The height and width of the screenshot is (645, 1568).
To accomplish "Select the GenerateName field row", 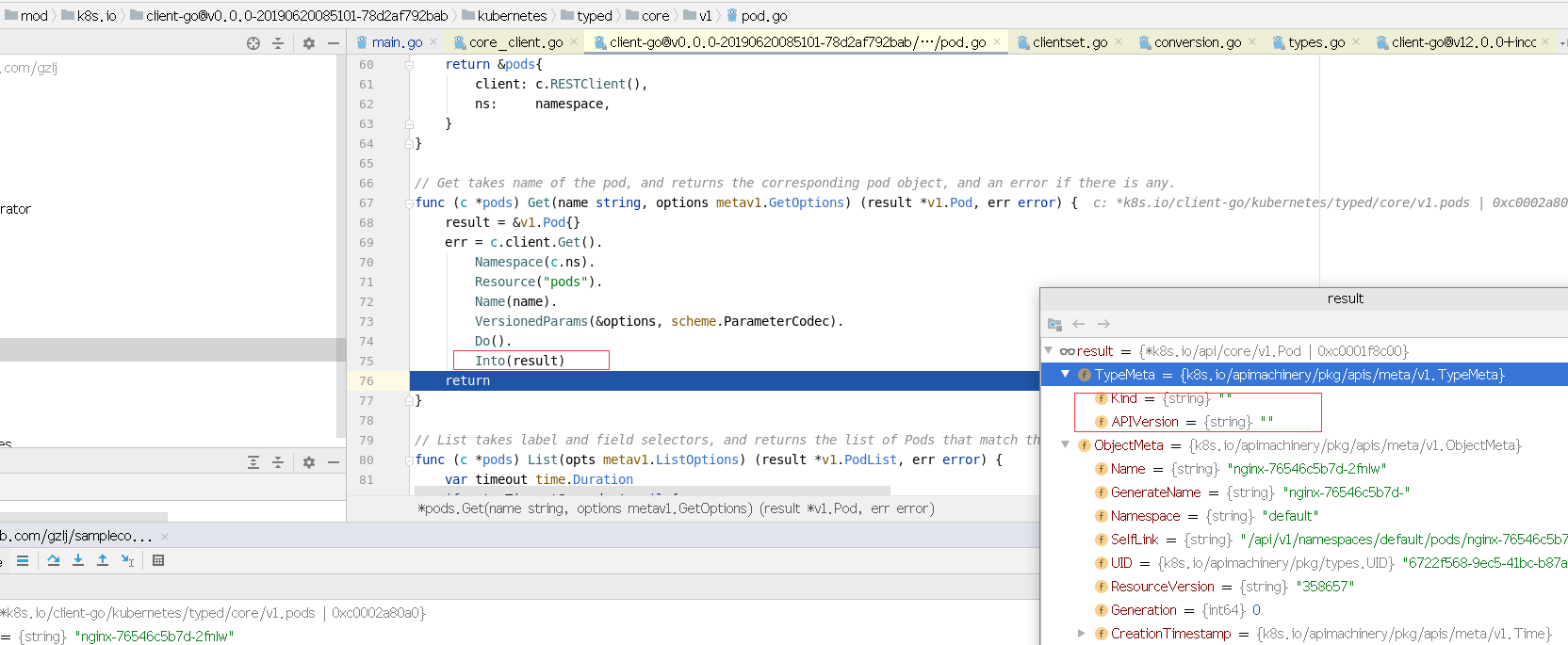I will tap(1304, 492).
